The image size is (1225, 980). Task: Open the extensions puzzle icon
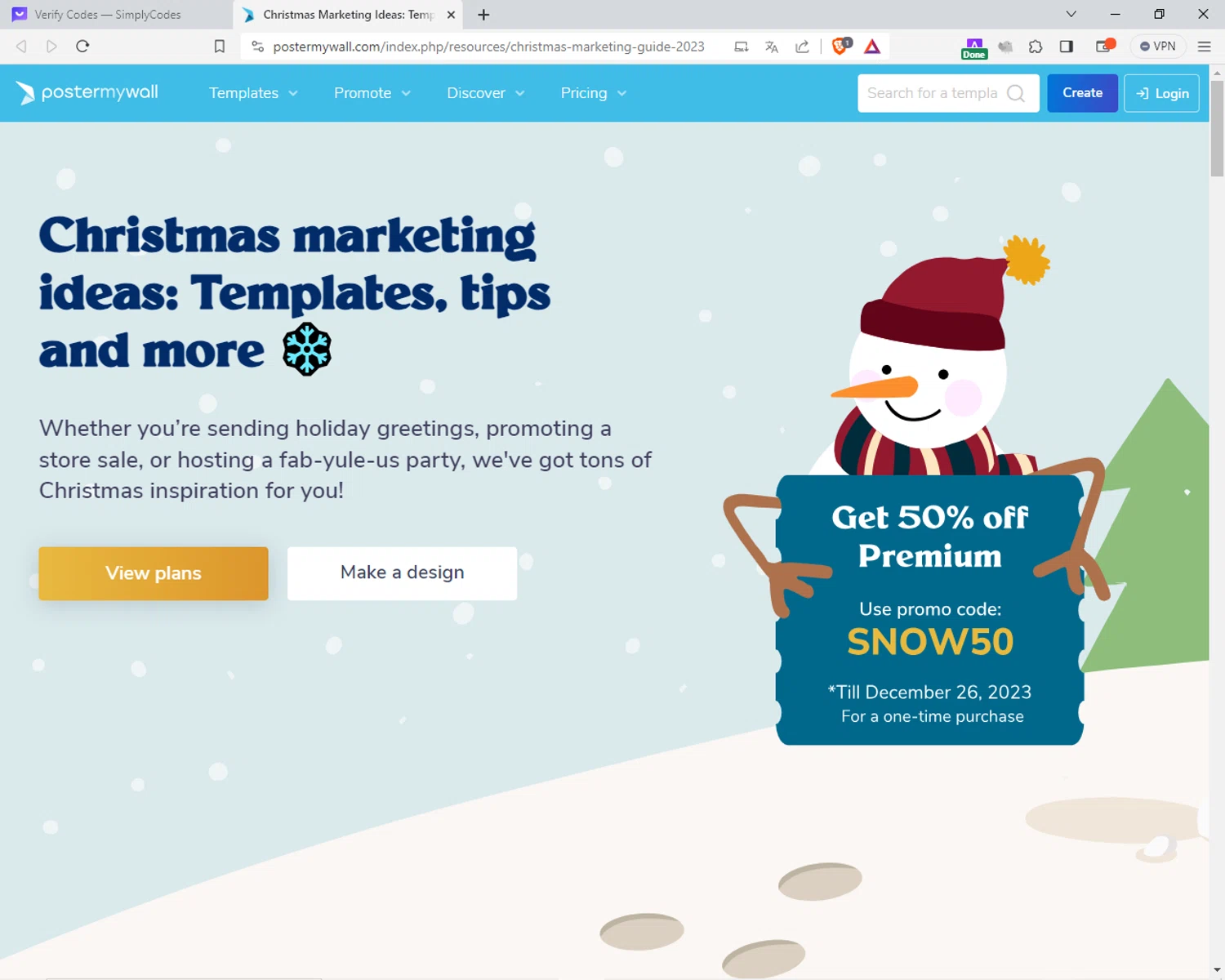pos(1036,47)
